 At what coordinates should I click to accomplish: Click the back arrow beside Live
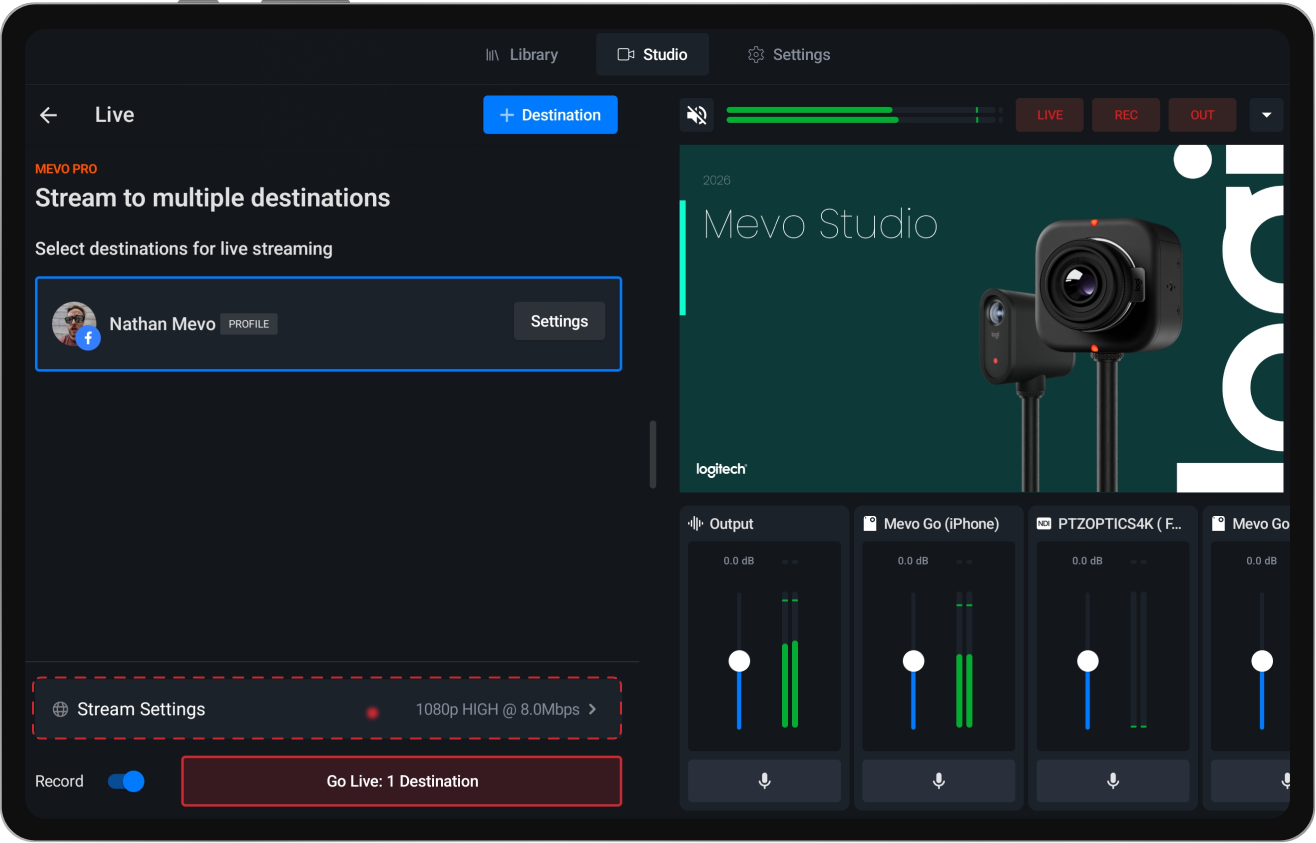(x=48, y=114)
